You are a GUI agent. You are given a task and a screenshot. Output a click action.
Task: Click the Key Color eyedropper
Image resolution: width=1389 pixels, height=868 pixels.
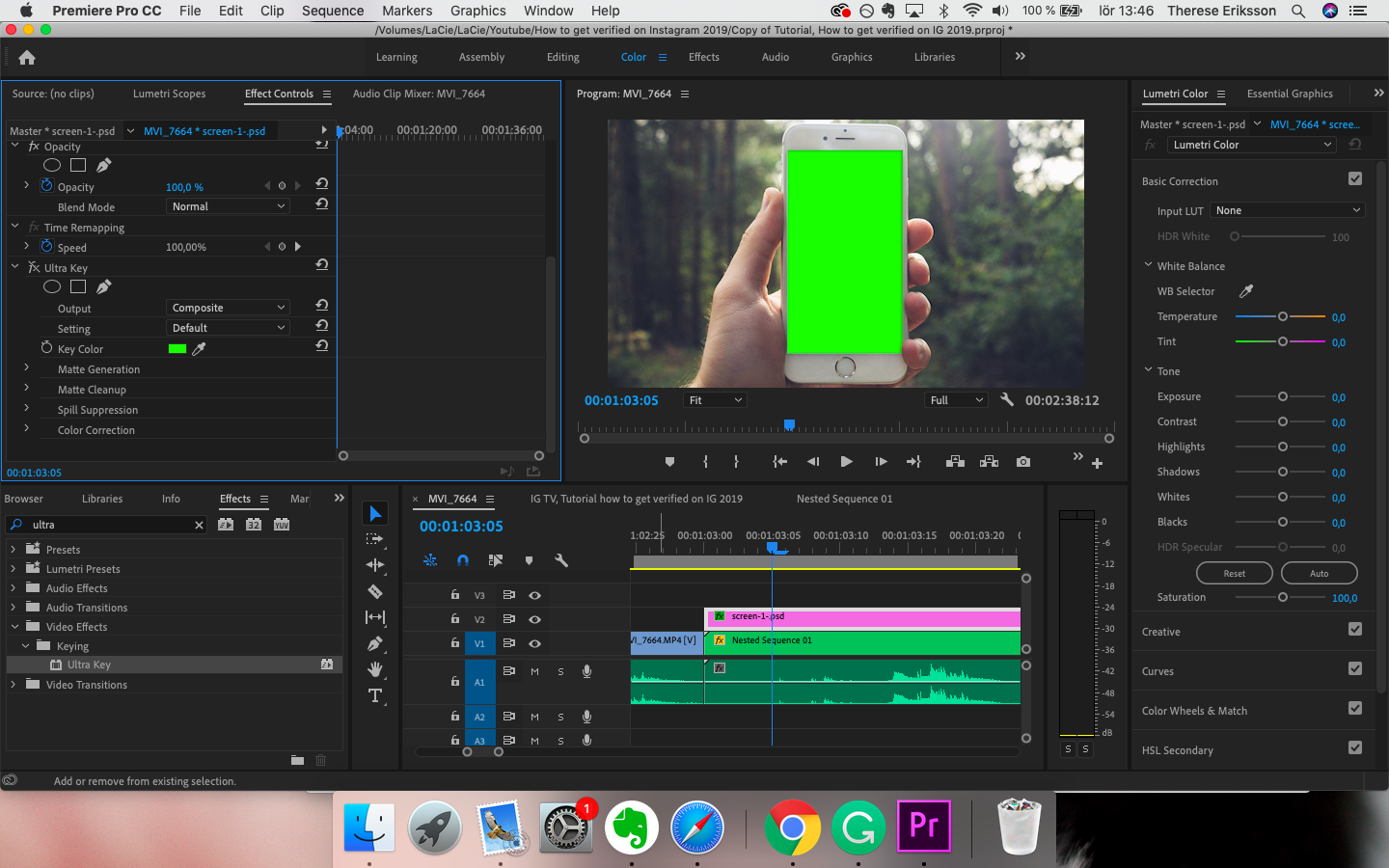[200, 349]
